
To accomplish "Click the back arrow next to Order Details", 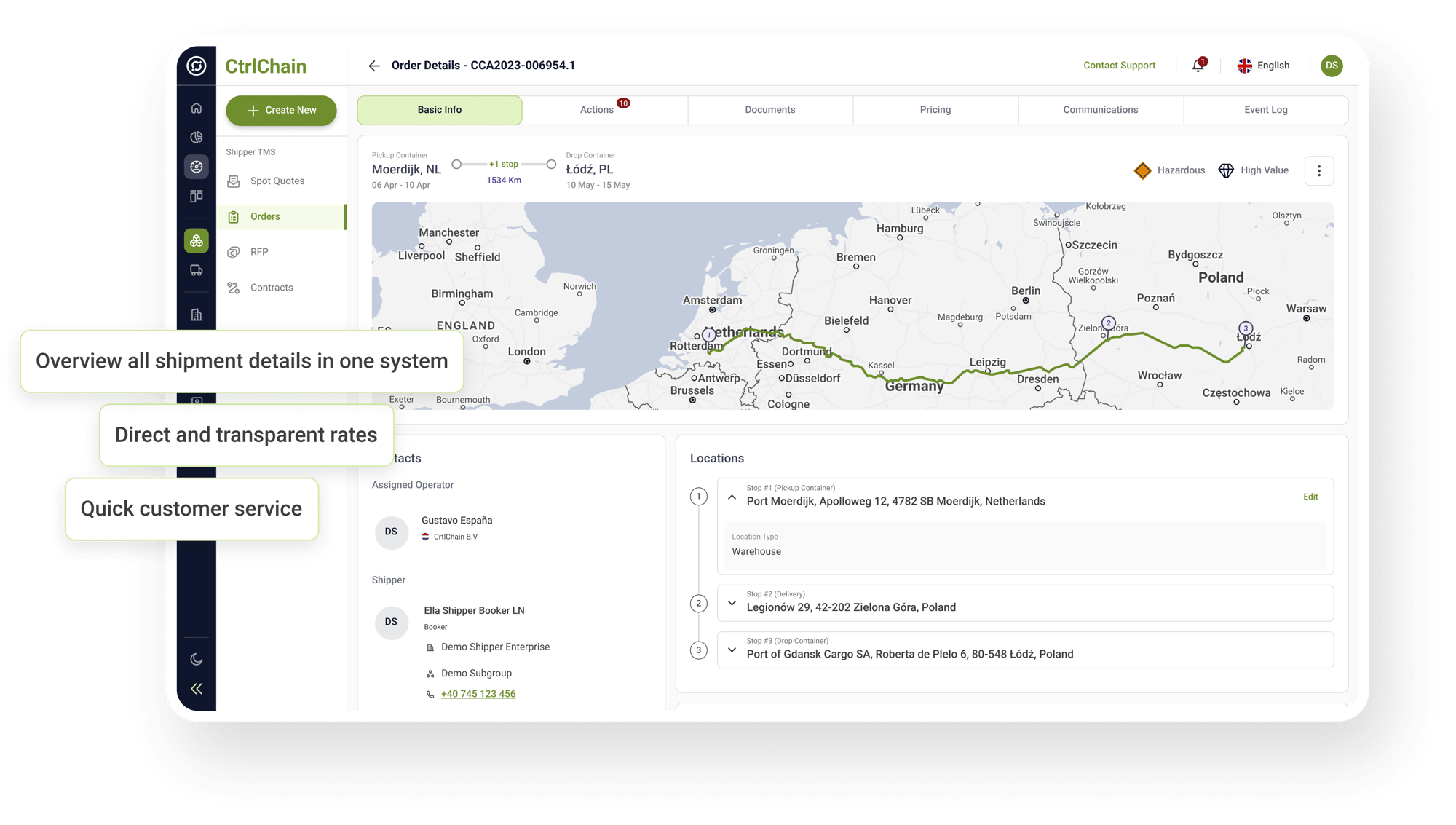I will (x=374, y=66).
